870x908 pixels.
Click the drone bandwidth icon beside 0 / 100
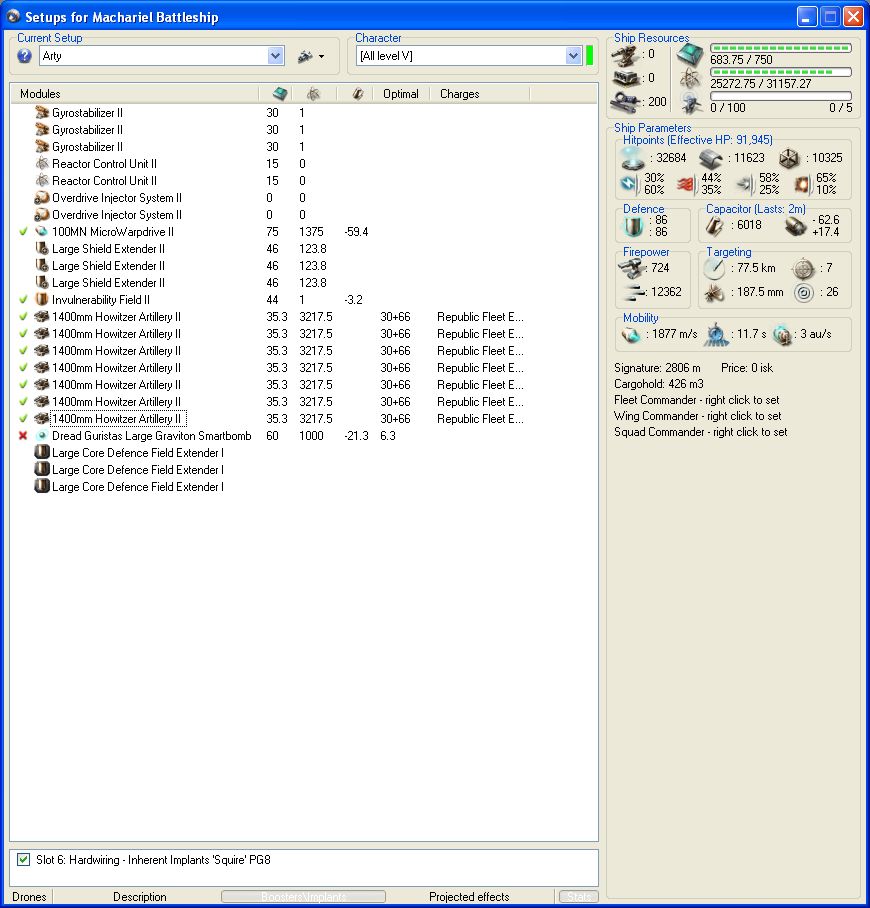[691, 103]
